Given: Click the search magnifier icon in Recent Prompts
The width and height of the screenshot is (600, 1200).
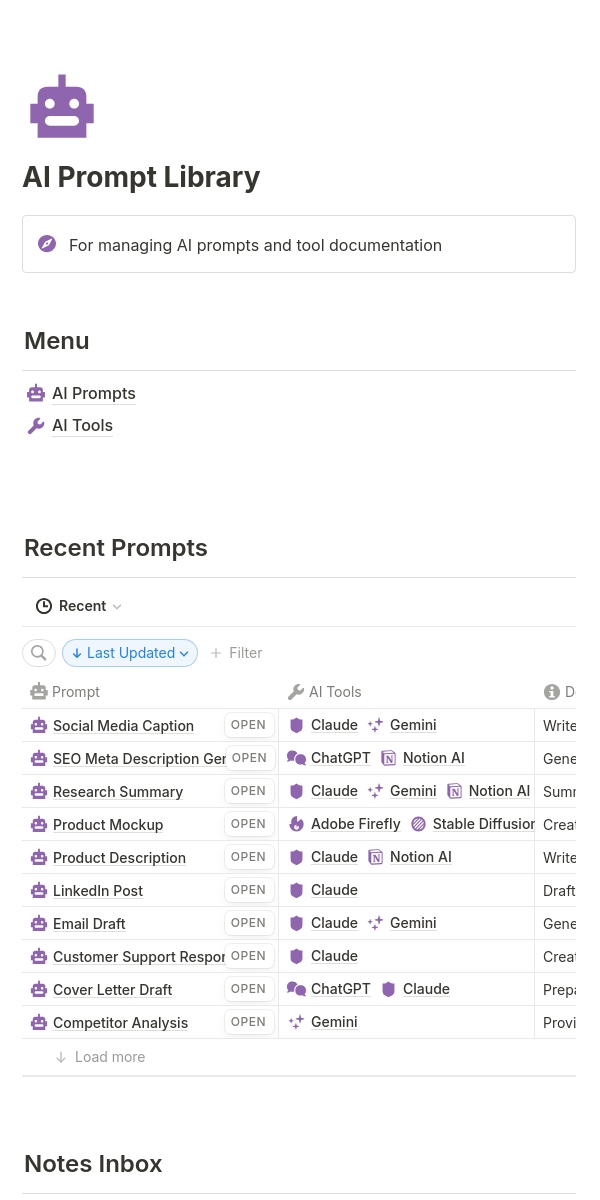Looking at the screenshot, I should (39, 653).
